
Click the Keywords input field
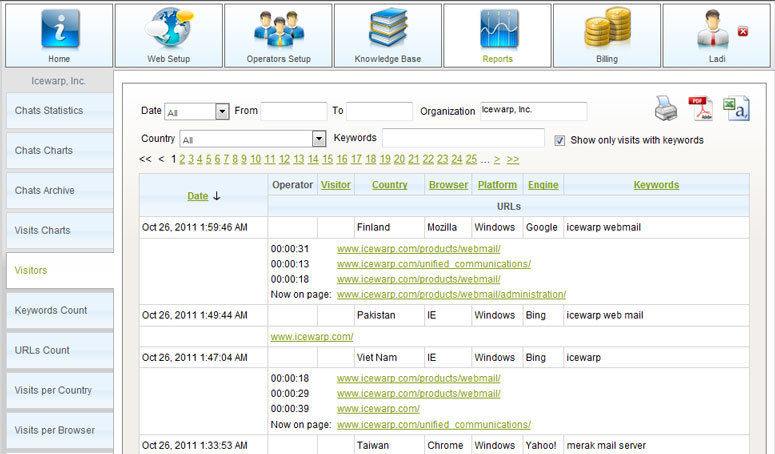463,138
